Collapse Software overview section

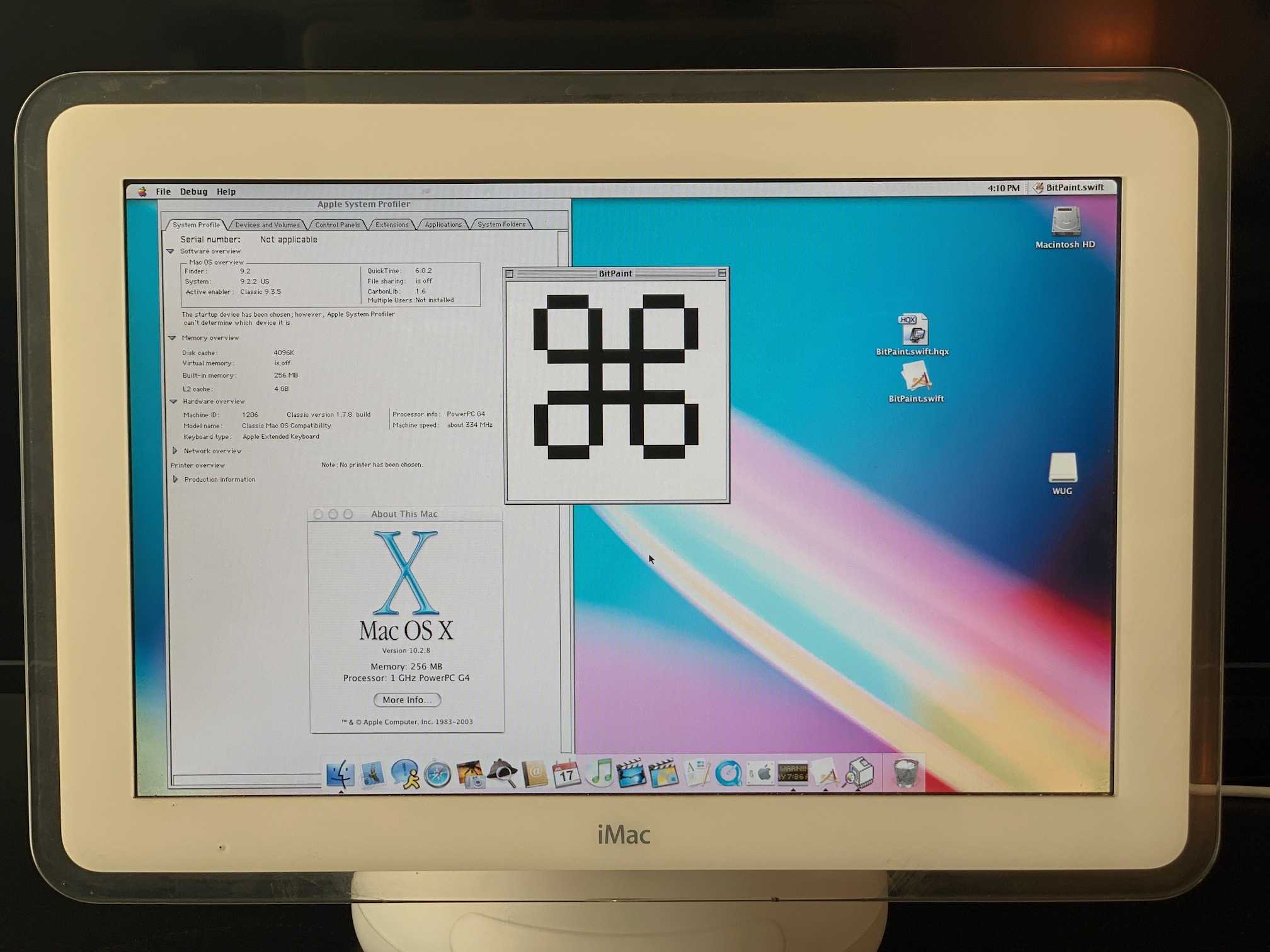(170, 251)
